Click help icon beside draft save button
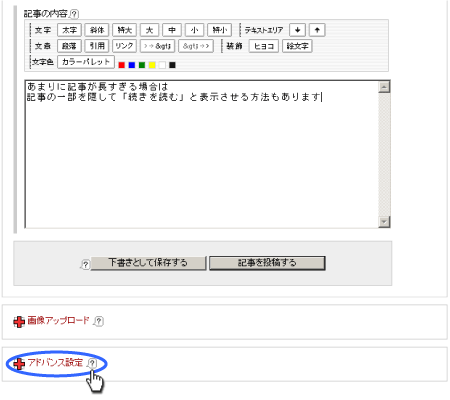450x400 pixels. pos(85,264)
